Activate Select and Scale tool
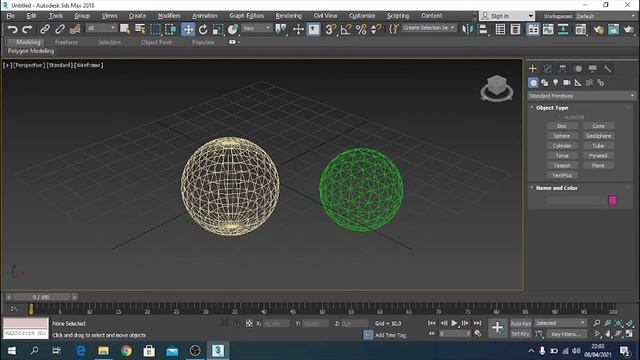This screenshot has height=360, width=640. coord(218,29)
